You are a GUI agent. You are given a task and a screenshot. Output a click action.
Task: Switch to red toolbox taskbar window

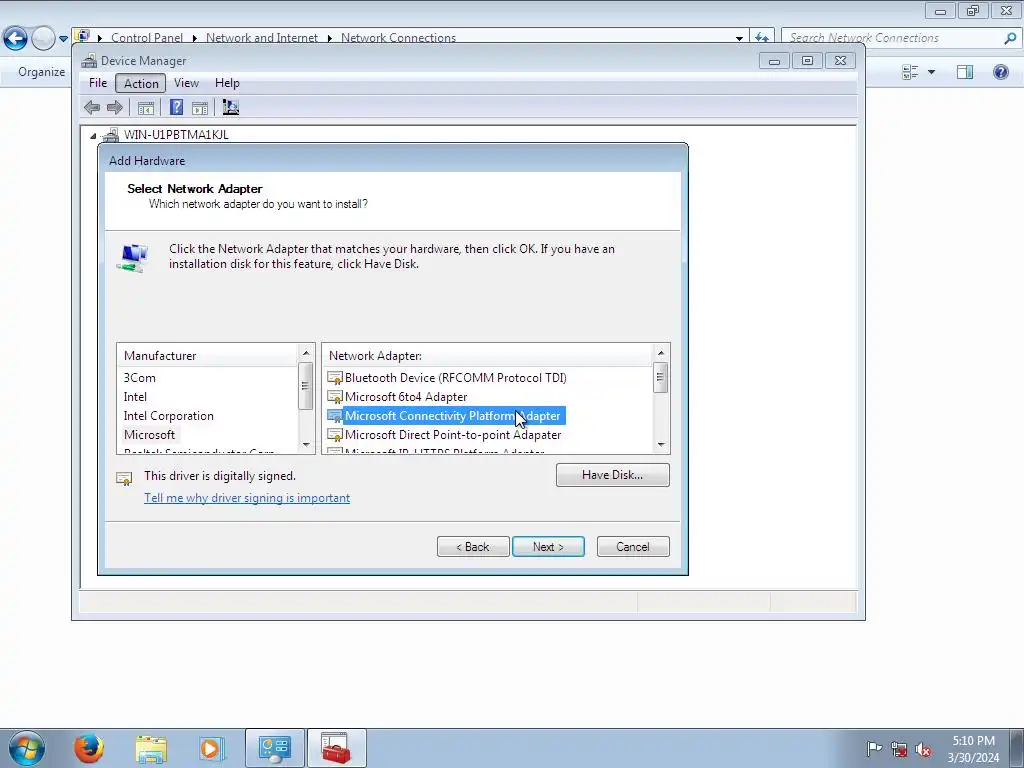tap(336, 748)
